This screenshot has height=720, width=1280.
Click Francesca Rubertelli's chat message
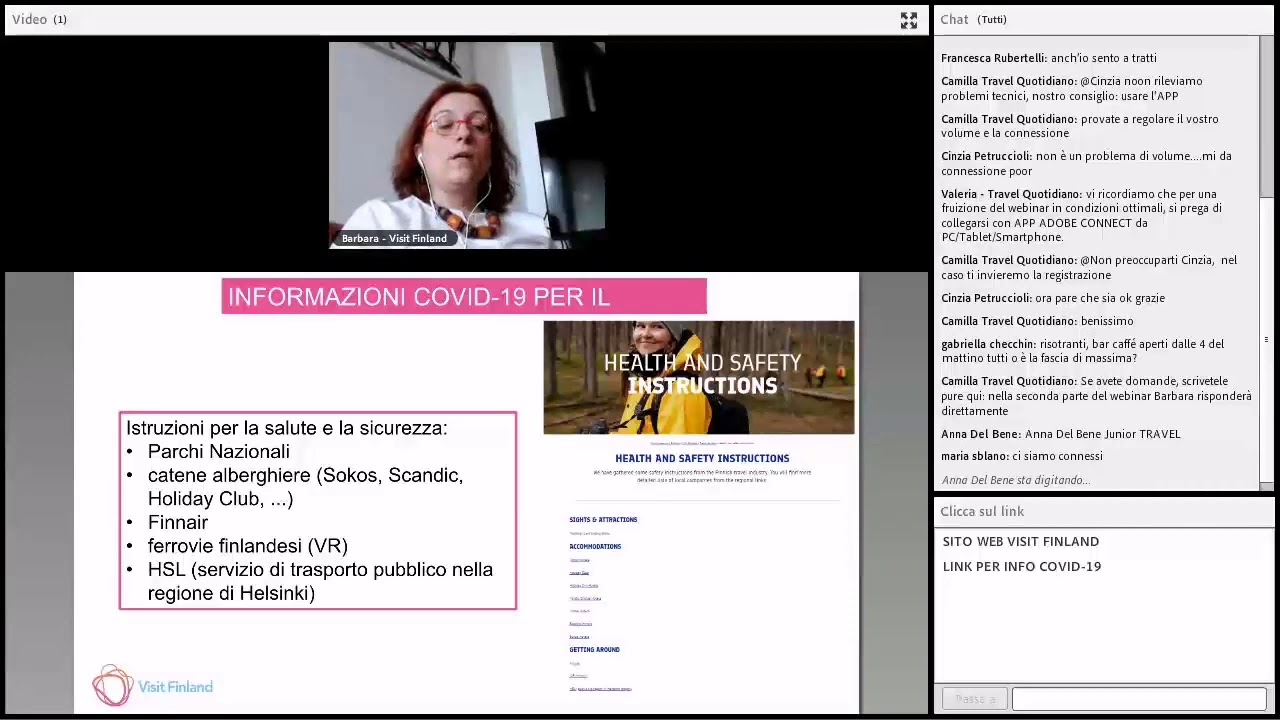pyautogui.click(x=1049, y=58)
